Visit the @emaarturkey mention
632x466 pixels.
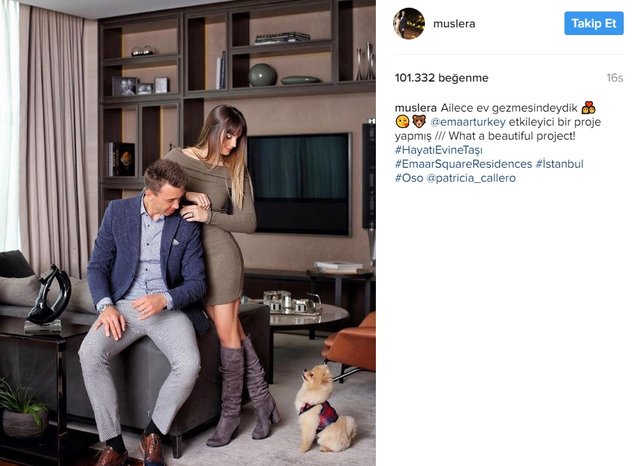point(468,122)
